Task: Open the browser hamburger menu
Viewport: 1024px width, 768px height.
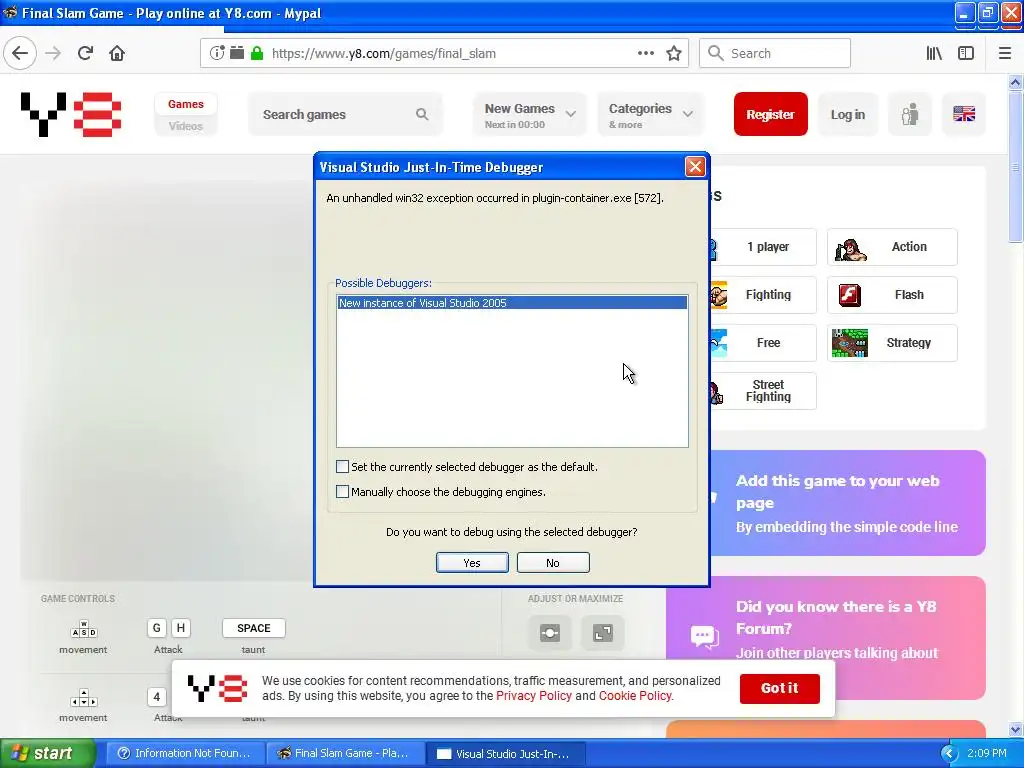Action: (x=1004, y=53)
